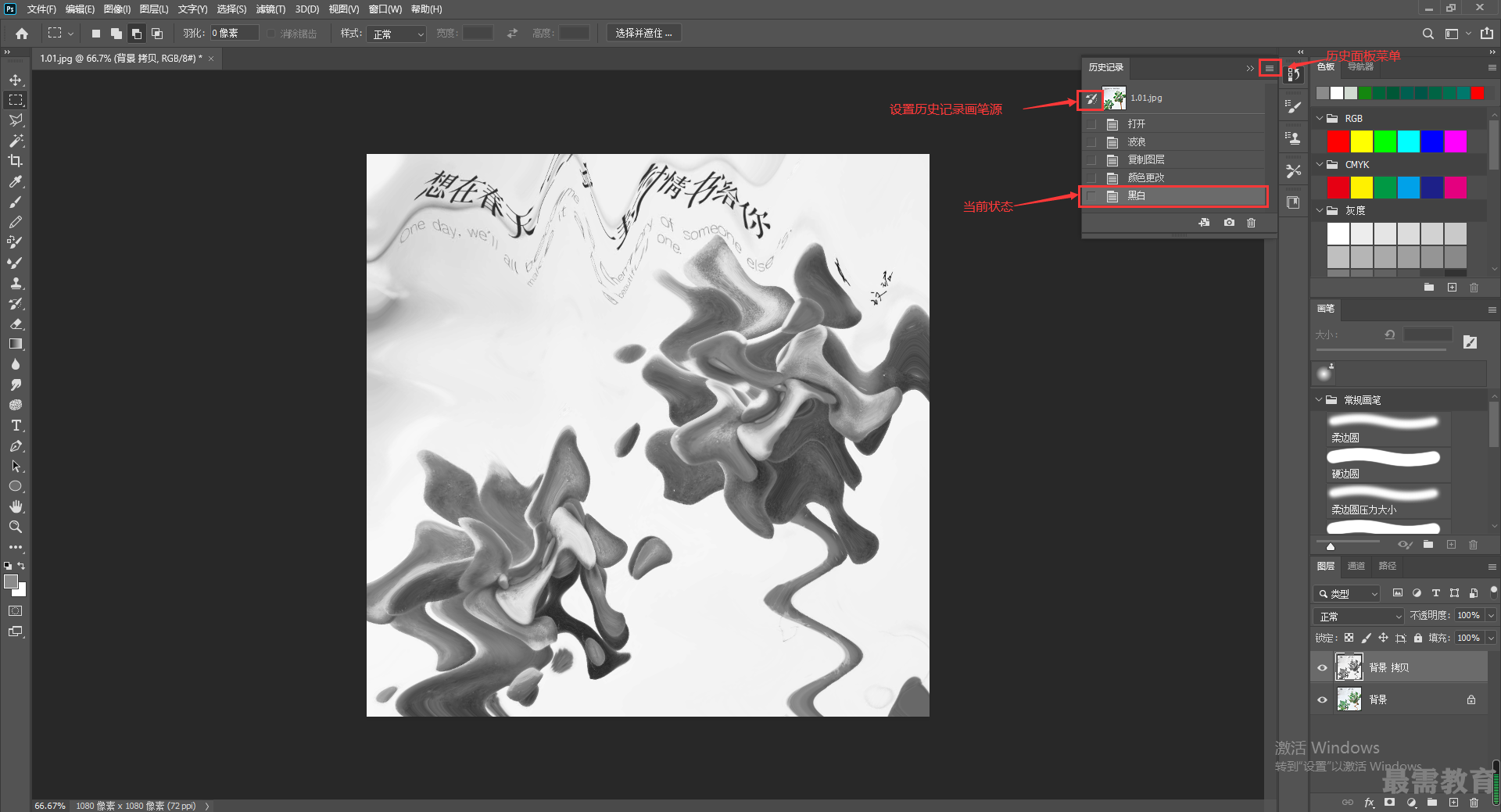Viewport: 1501px width, 812px height.
Task: Select the Horizontal Type tool
Action: click(16, 425)
